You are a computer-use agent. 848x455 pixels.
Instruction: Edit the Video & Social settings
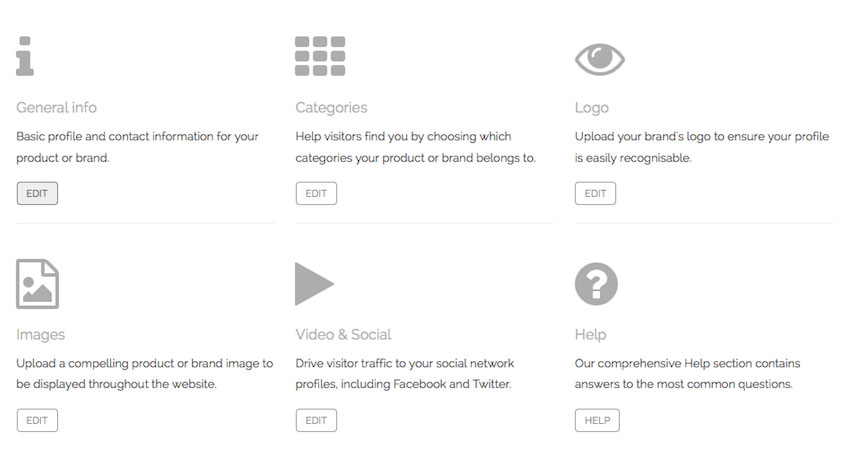[316, 420]
